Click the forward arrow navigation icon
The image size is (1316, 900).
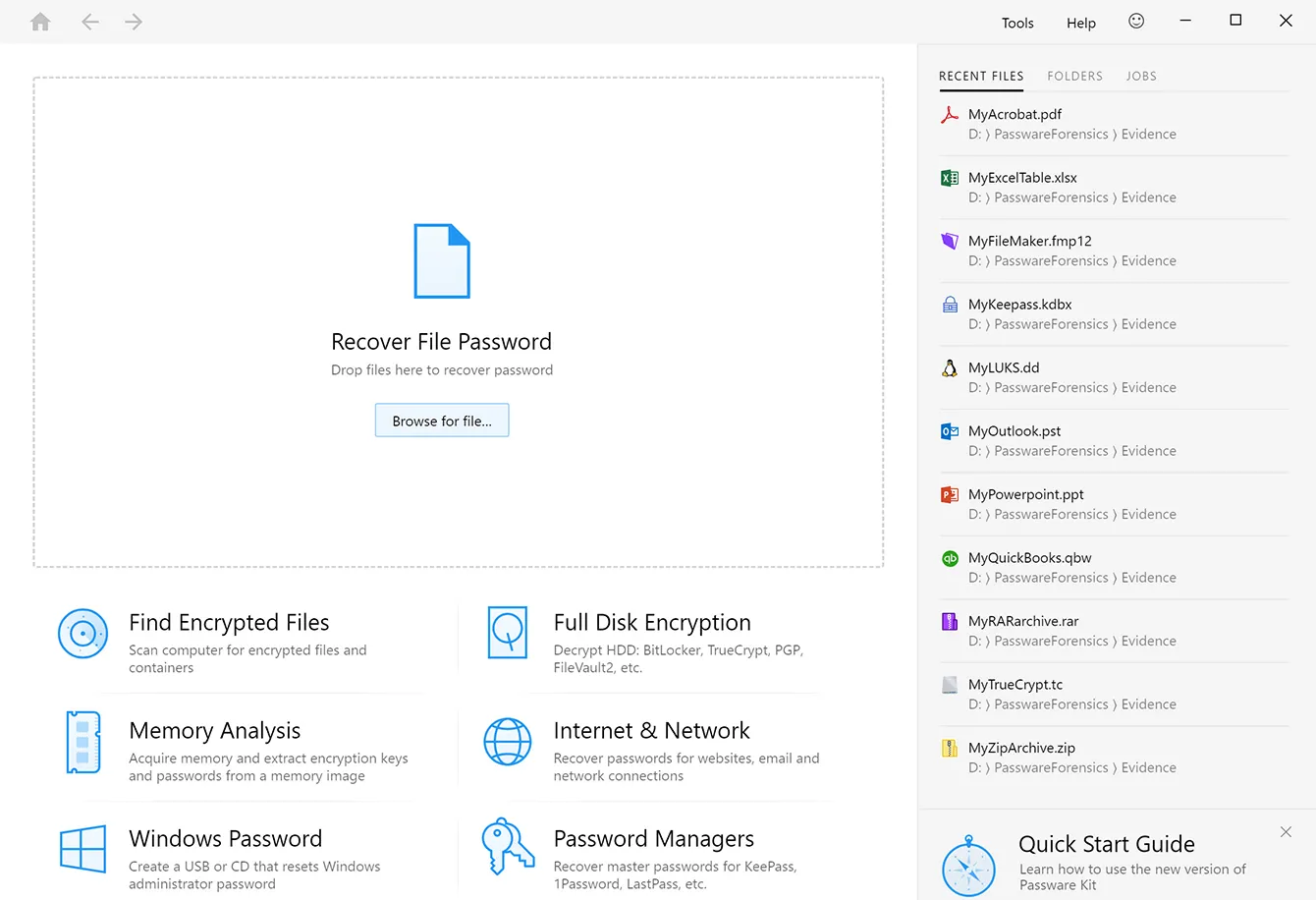134,22
